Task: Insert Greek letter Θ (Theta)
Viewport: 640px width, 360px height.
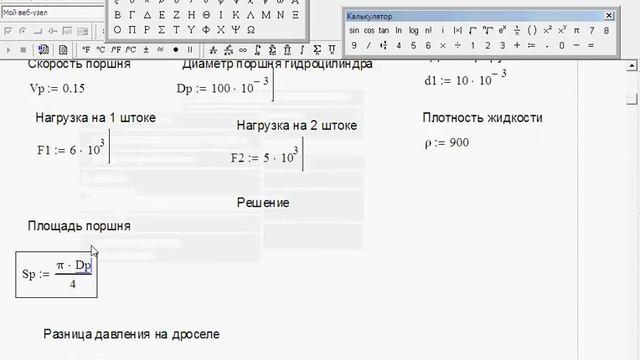Action: click(206, 15)
